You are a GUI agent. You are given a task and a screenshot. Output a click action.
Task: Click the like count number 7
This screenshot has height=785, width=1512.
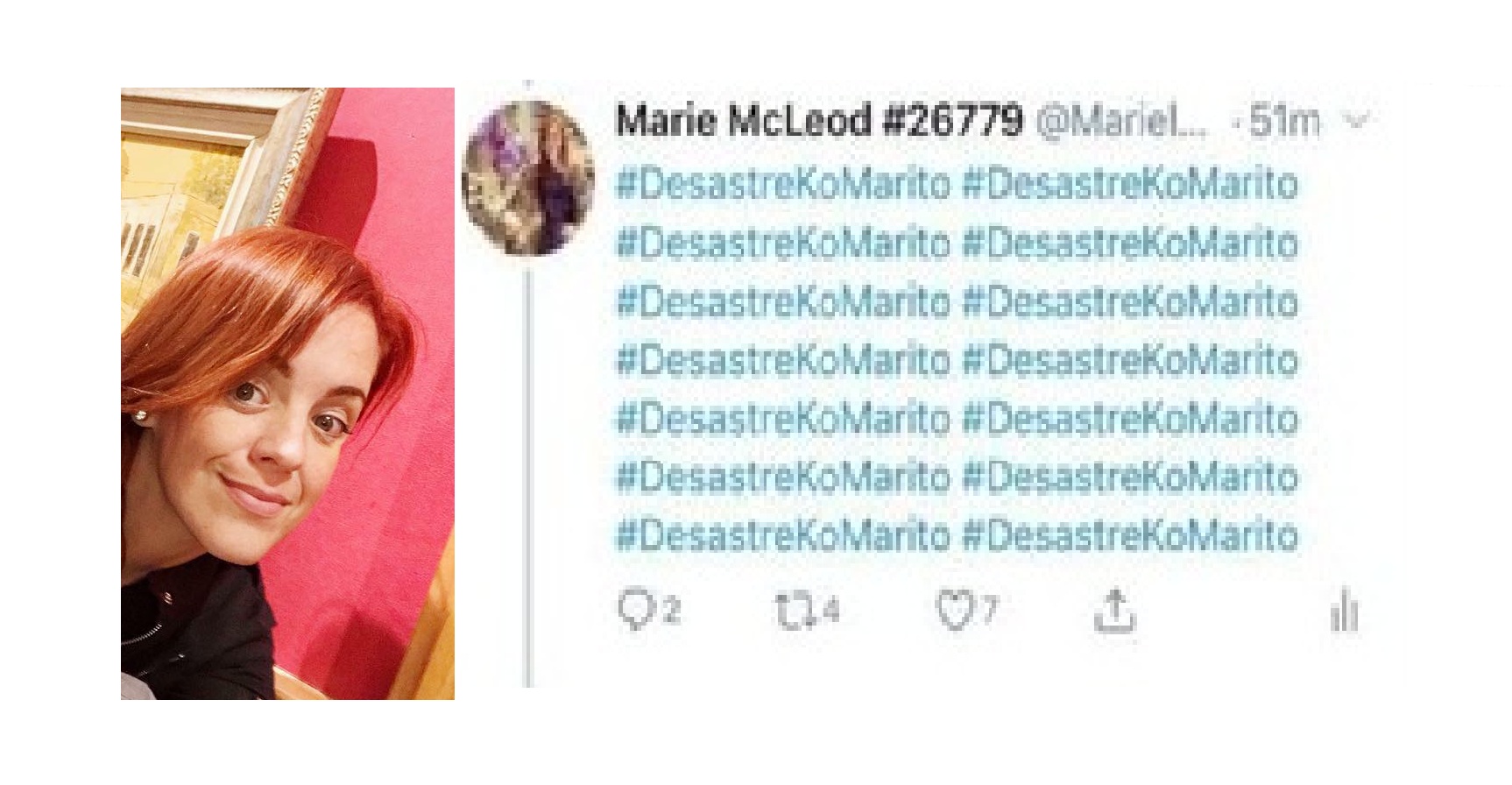tap(988, 608)
